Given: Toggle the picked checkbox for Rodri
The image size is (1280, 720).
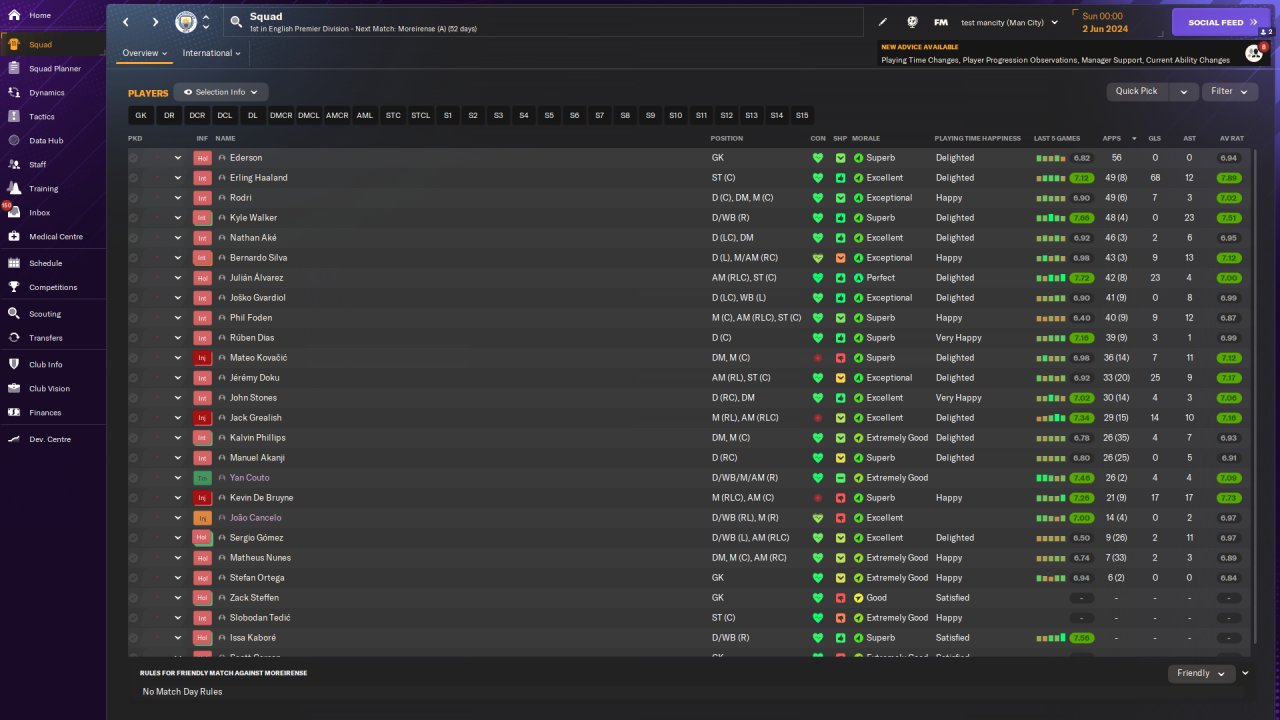Looking at the screenshot, I should pos(134,198).
